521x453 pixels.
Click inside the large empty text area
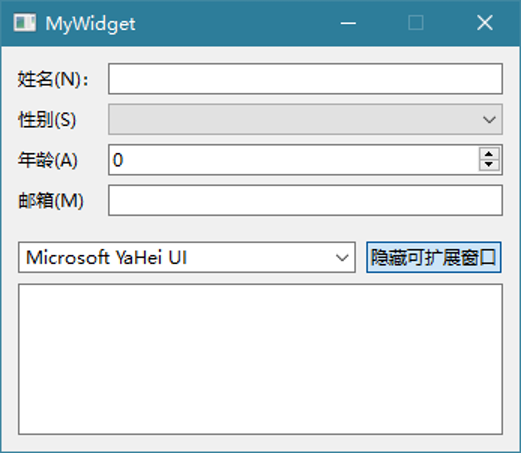point(260,359)
